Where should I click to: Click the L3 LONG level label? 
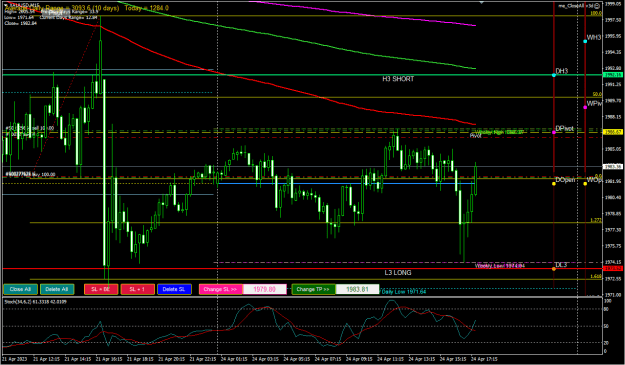click(398, 273)
